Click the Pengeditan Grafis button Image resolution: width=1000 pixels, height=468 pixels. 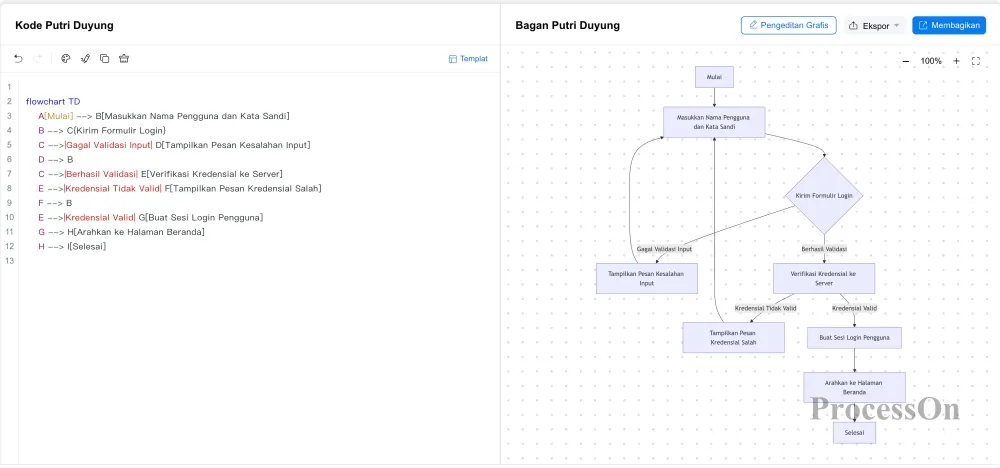pyautogui.click(x=788, y=26)
